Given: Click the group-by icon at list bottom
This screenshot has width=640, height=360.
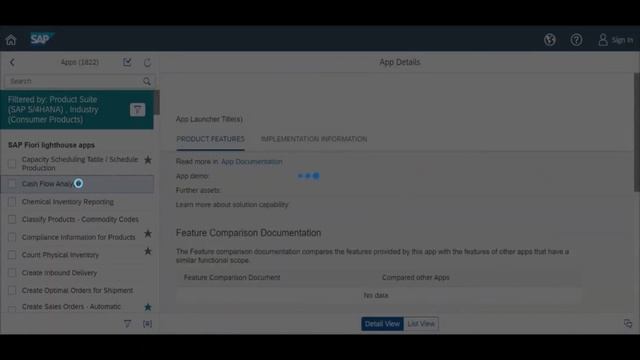Looking at the screenshot, I should pos(147,324).
